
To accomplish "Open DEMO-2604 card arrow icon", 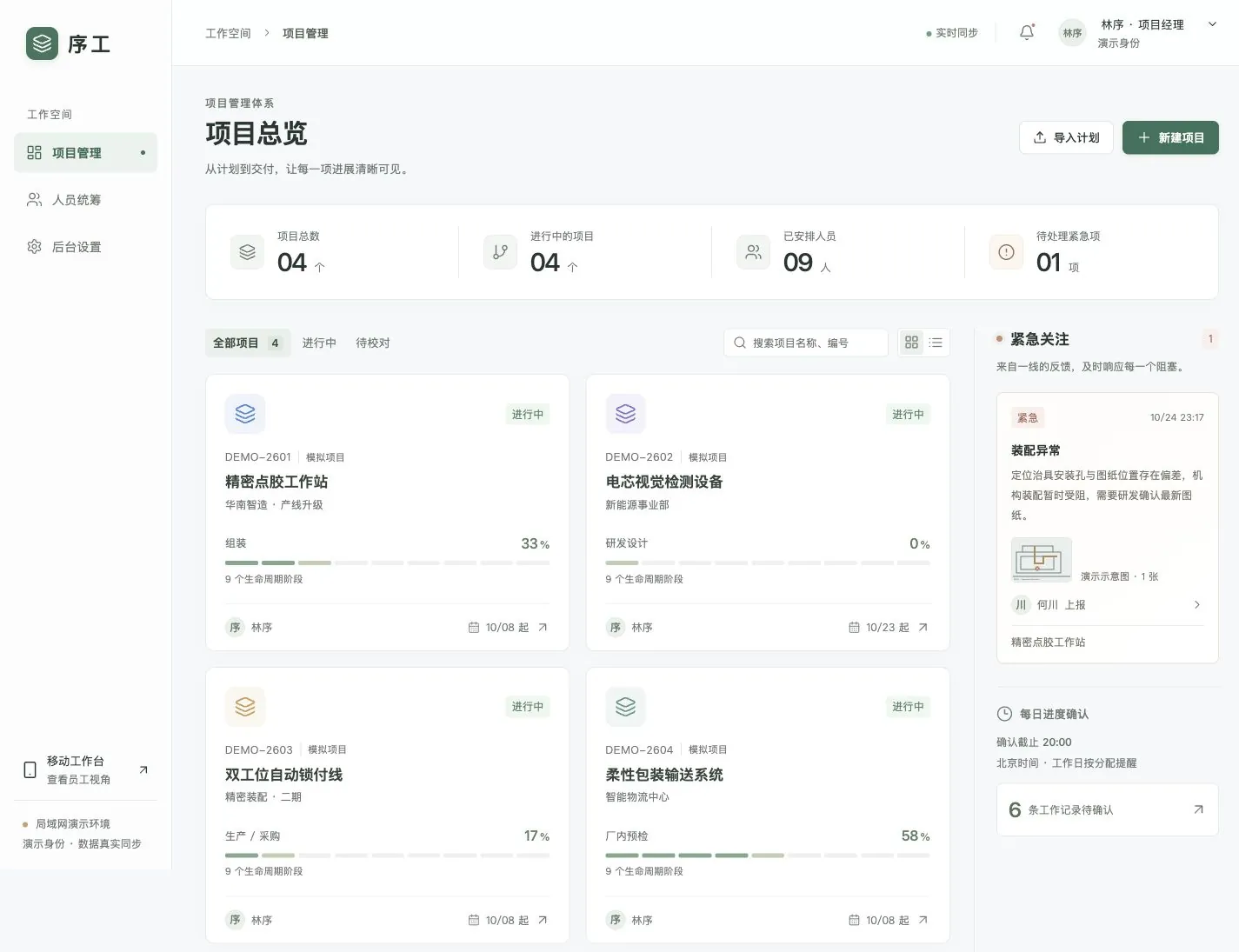I will click(x=923, y=920).
